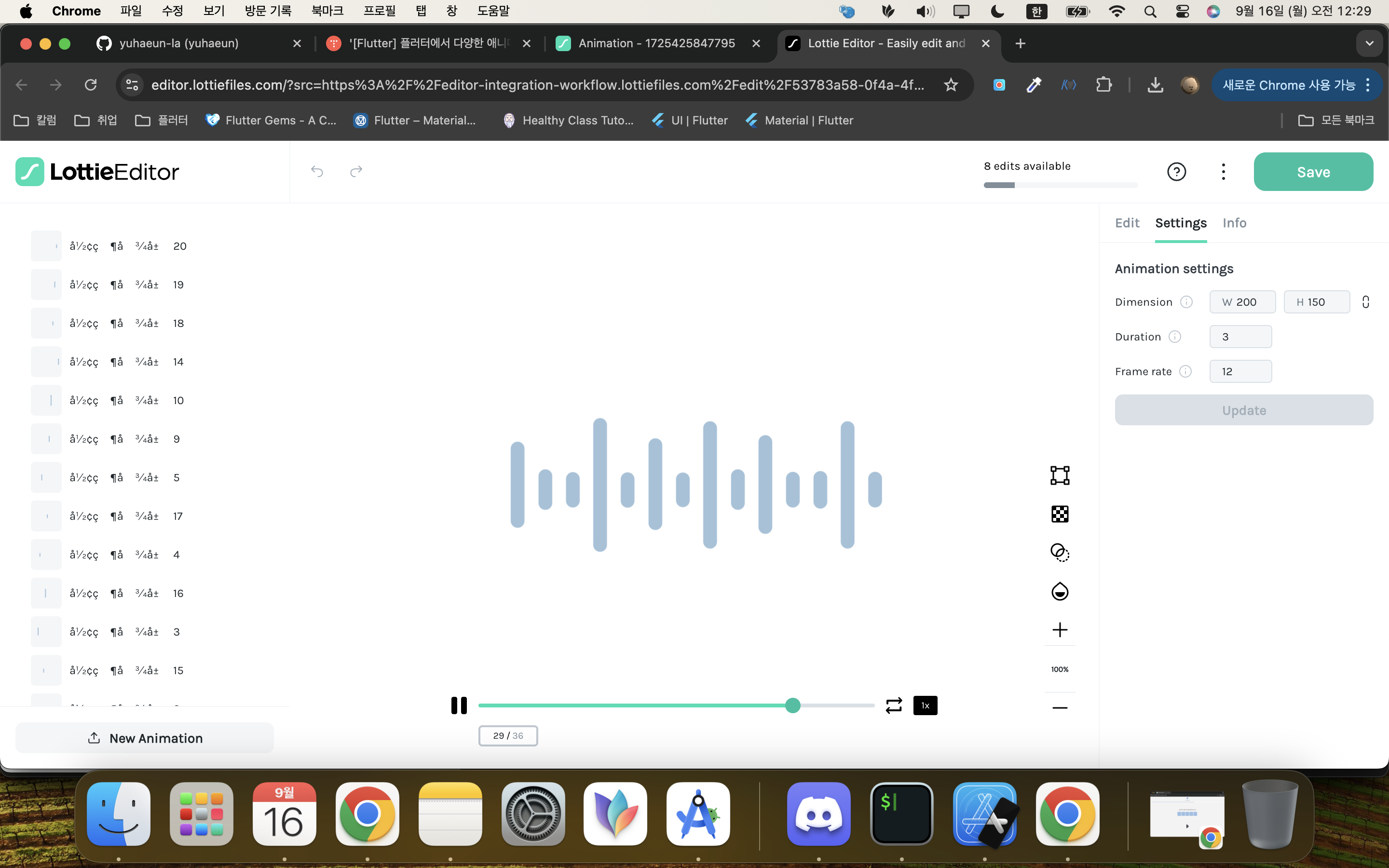Click the New Animation button
Viewport: 1389px width, 868px height.
pyautogui.click(x=145, y=738)
